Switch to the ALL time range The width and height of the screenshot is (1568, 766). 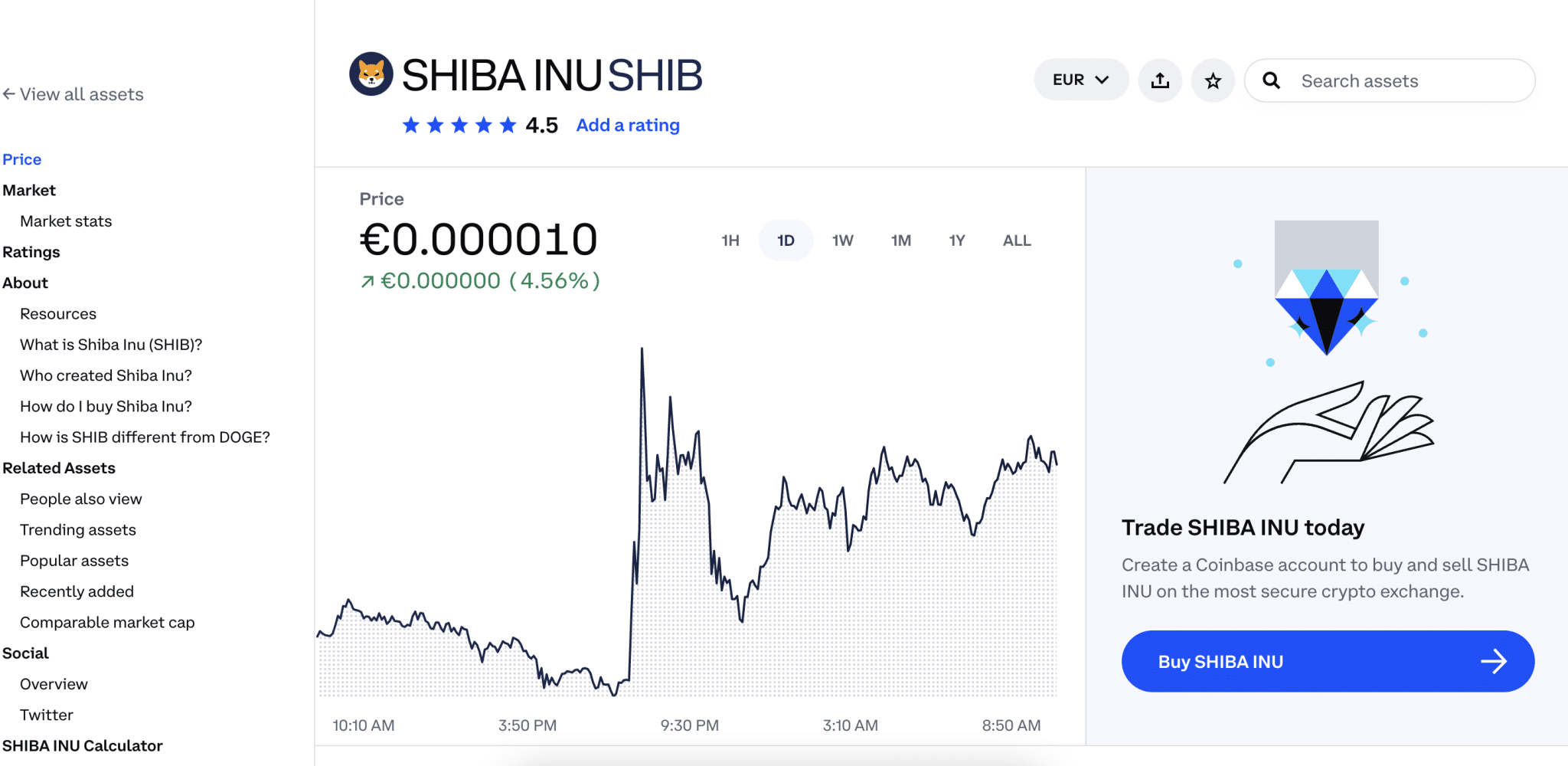[1015, 240]
